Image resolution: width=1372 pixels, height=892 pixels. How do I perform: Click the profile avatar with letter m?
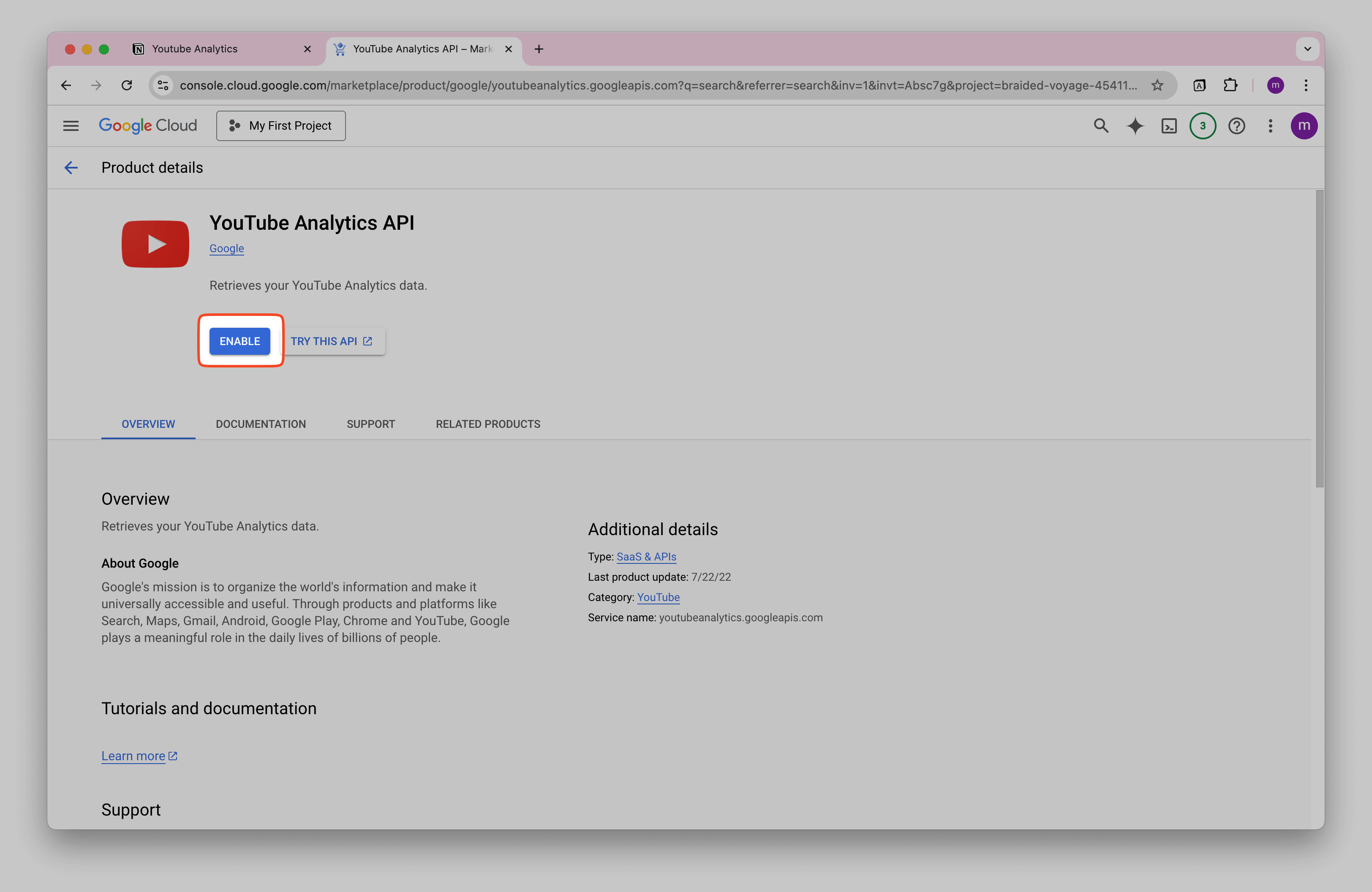1304,125
